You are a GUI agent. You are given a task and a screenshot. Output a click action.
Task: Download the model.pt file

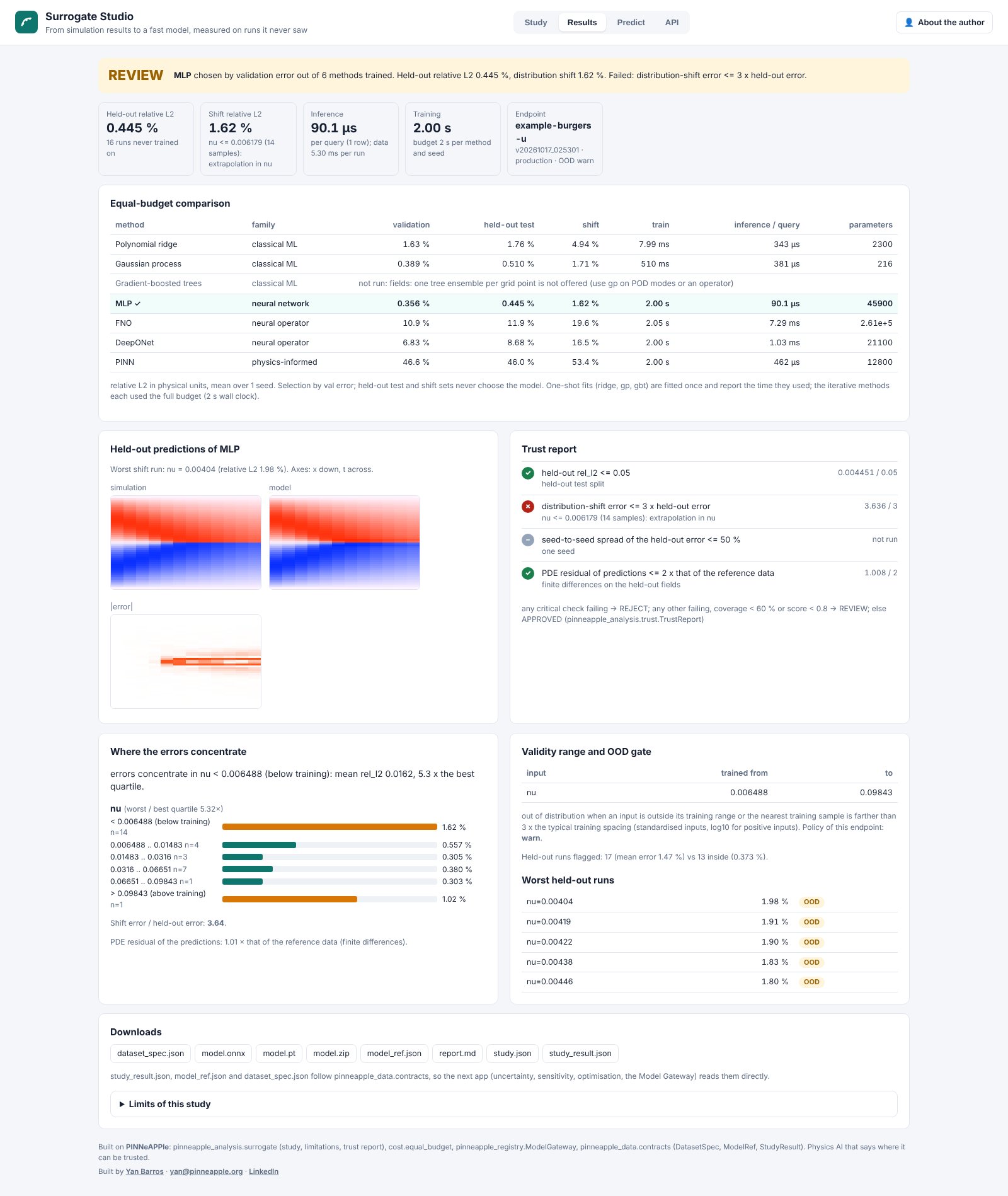[279, 1054]
